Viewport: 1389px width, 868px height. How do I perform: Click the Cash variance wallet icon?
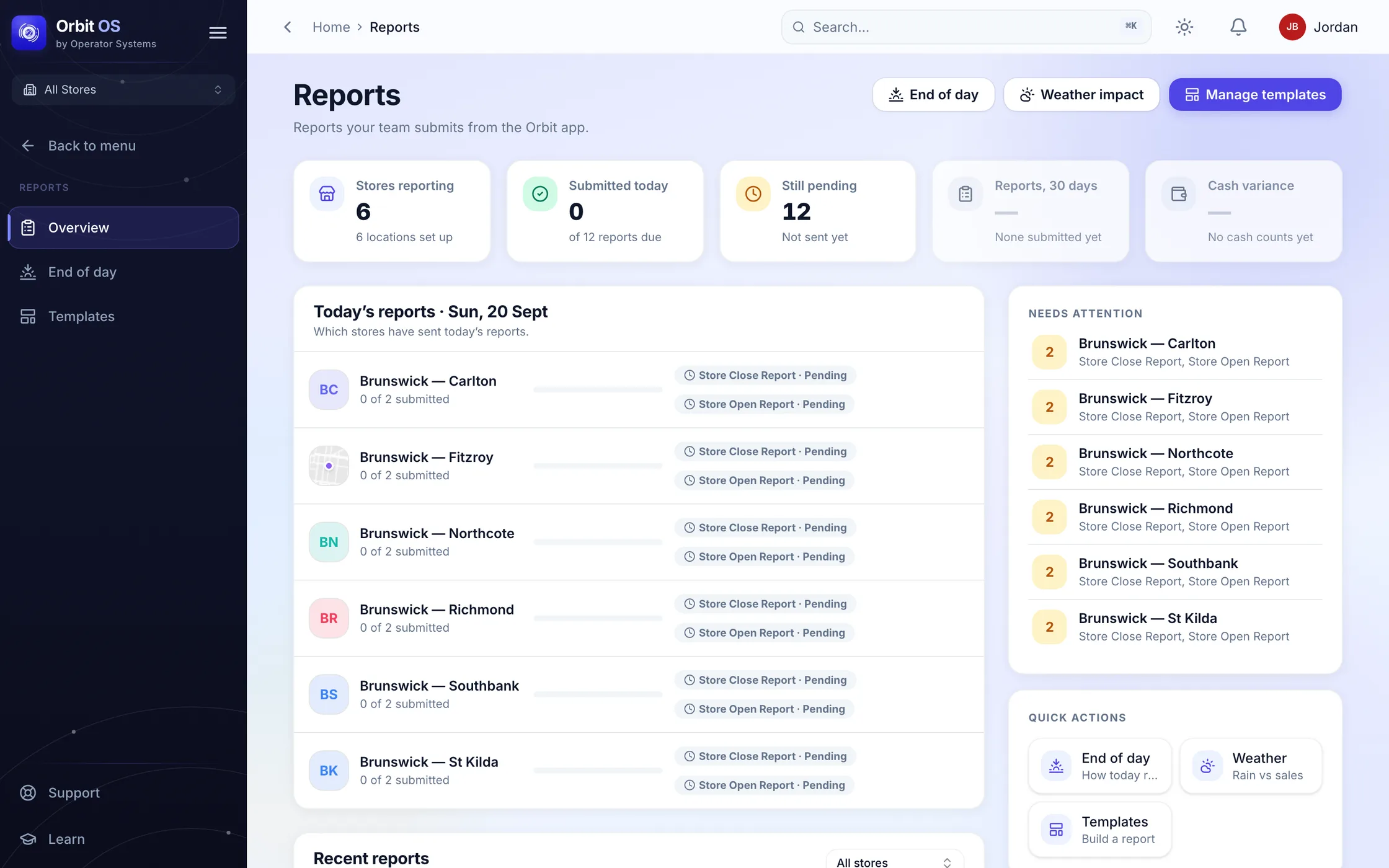[x=1179, y=193]
